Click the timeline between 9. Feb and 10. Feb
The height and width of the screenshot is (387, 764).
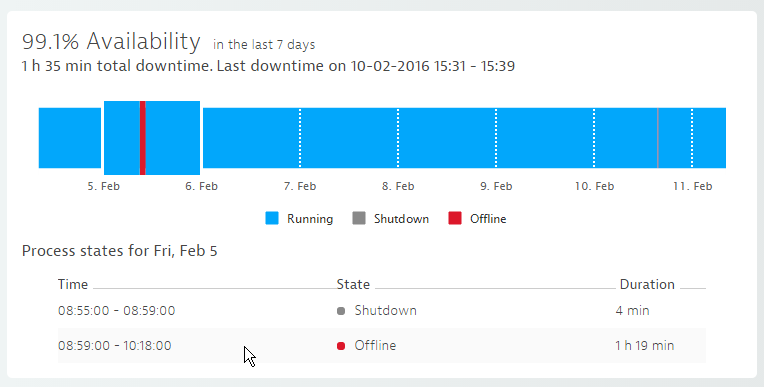[x=545, y=138]
